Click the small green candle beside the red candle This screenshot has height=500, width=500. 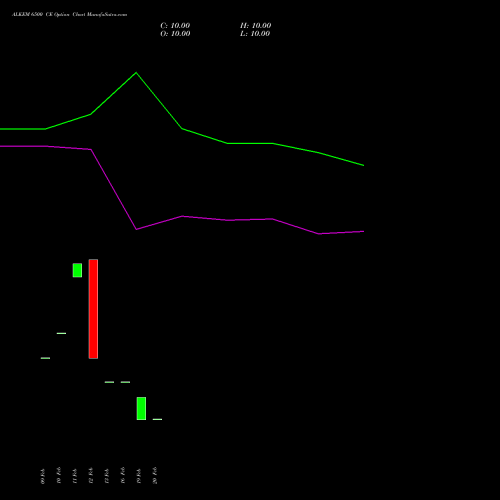coord(77,270)
